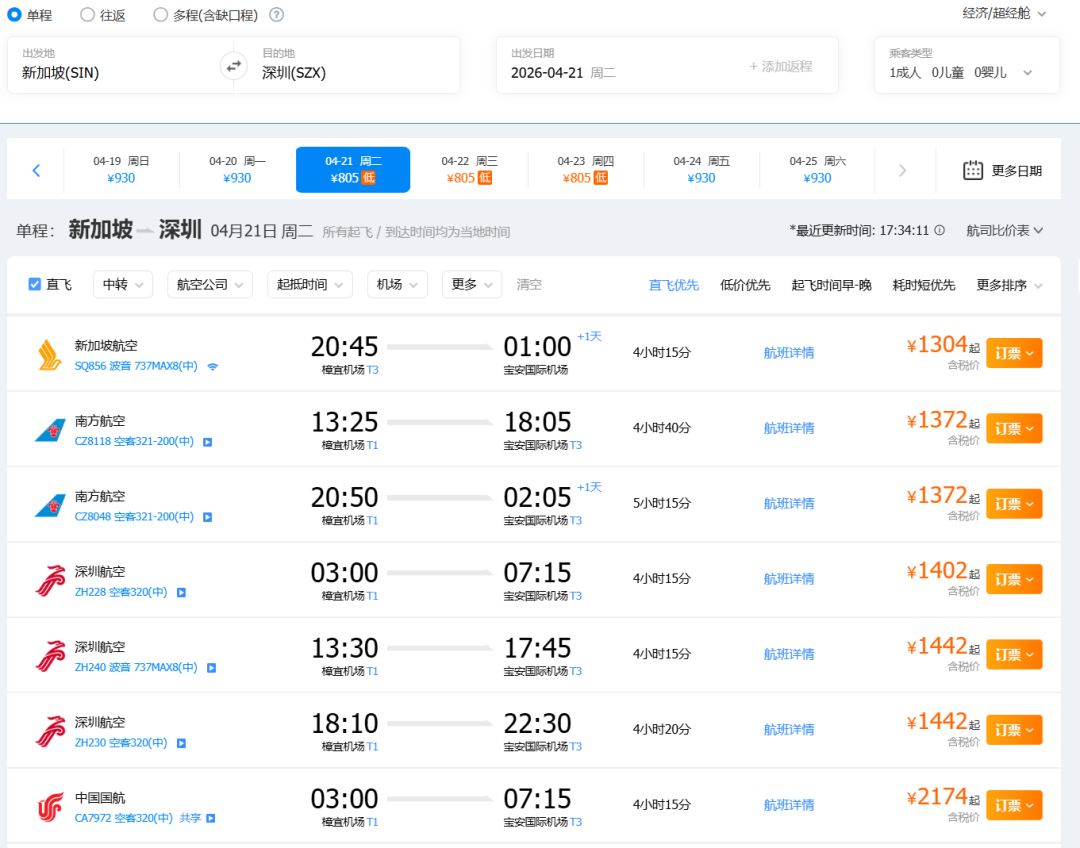Screen dimensions: 1080x848
Task: Open 航班详情 for flight ZH228
Action: tap(788, 579)
